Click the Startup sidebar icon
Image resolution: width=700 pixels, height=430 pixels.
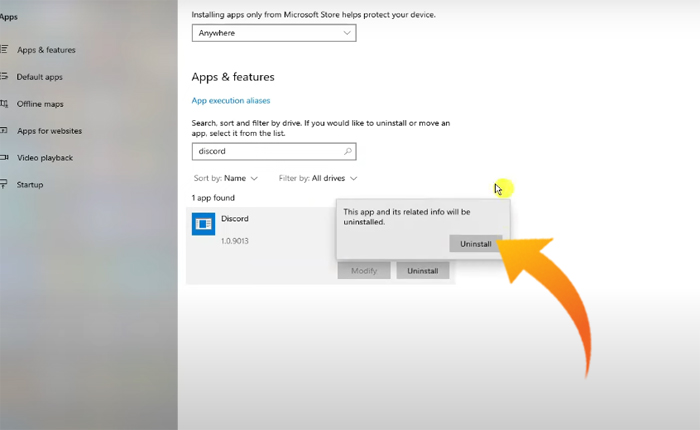coord(4,185)
